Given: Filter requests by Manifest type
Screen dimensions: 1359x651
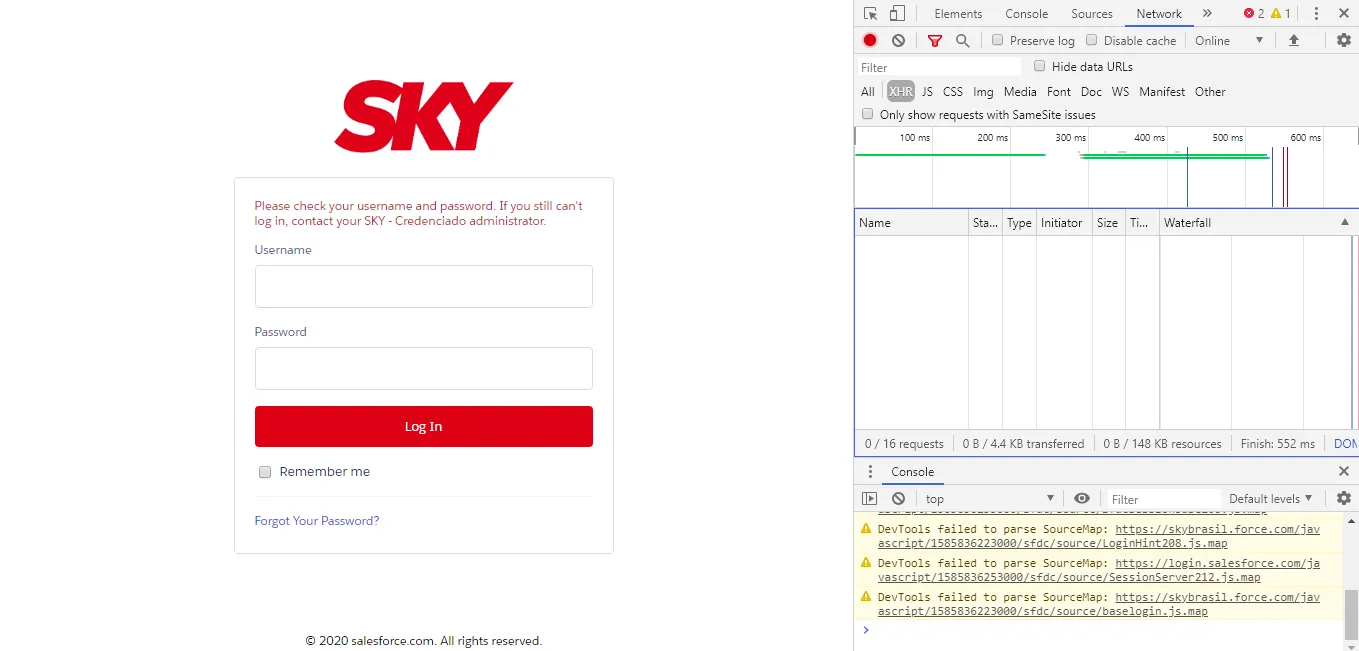Looking at the screenshot, I should point(1162,91).
